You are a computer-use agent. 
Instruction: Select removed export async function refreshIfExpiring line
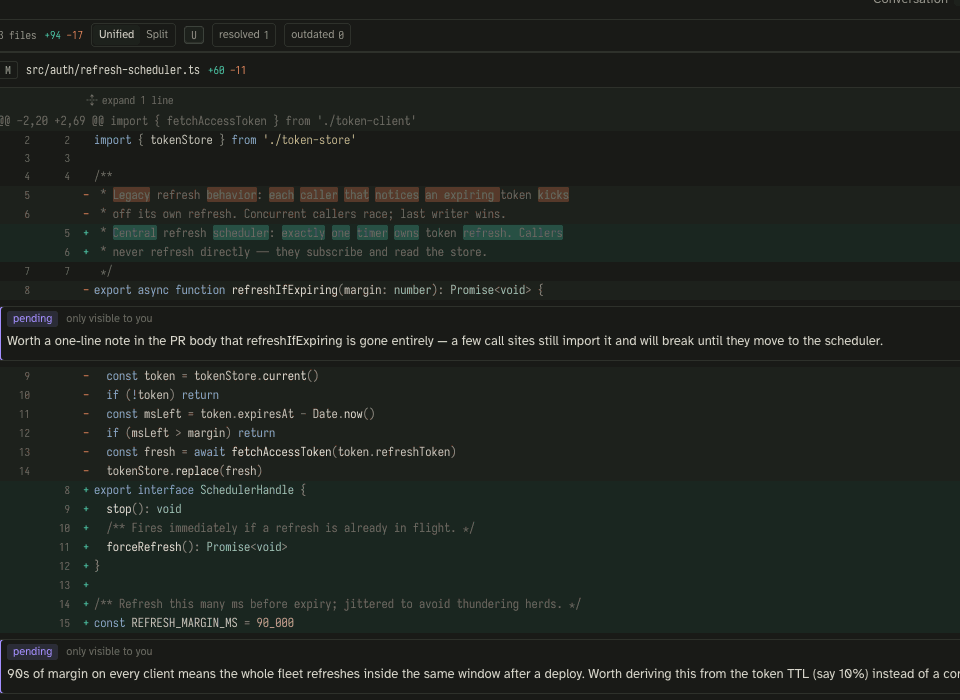click(480, 290)
